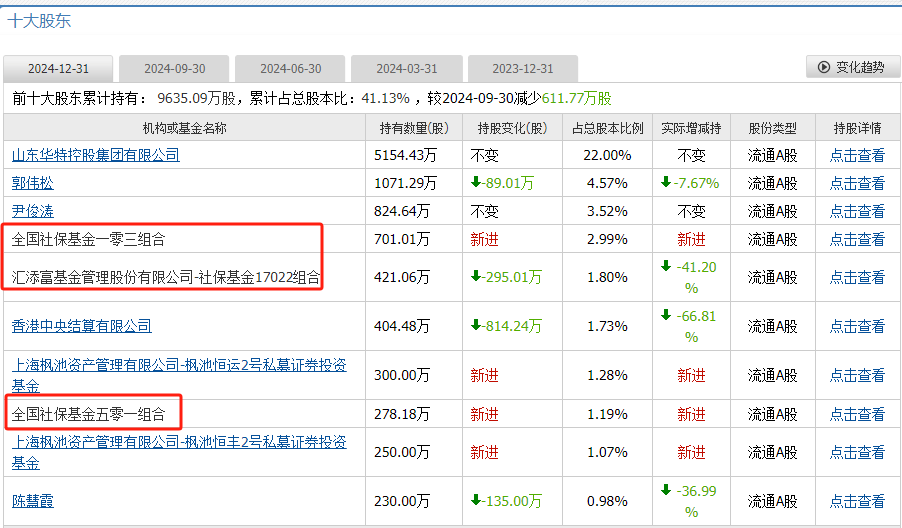Open 枫池恒运2号私募证券投资基金 link
This screenshot has width=902, height=528.
179,375
